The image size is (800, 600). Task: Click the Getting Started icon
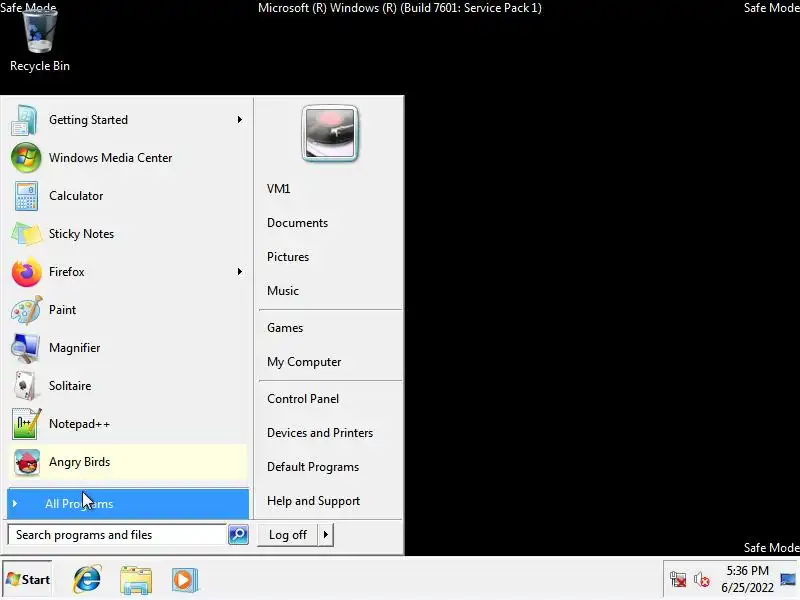(25, 120)
